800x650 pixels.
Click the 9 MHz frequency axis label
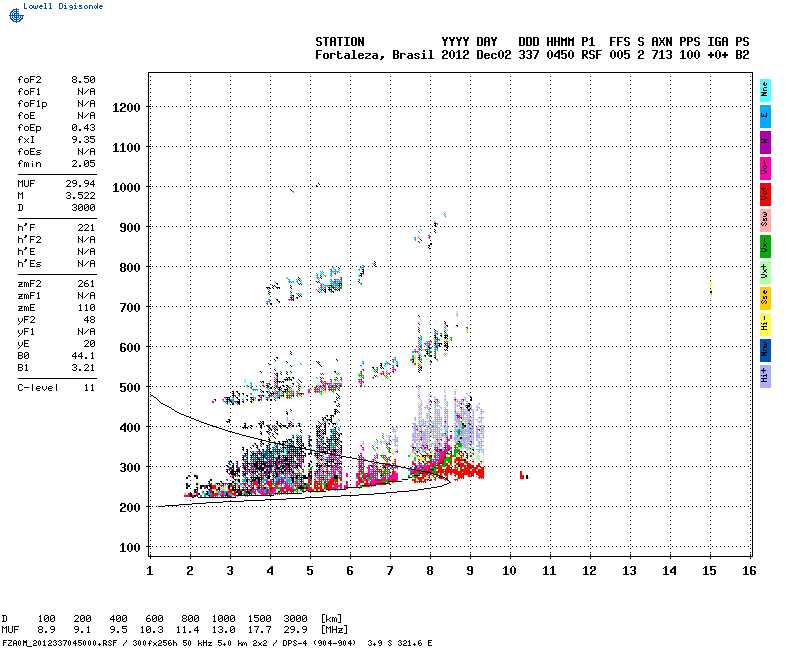pyautogui.click(x=470, y=571)
